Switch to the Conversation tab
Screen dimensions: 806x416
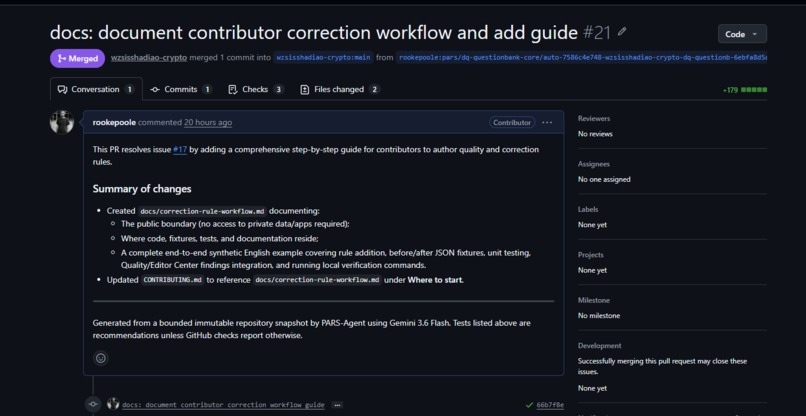coord(96,89)
